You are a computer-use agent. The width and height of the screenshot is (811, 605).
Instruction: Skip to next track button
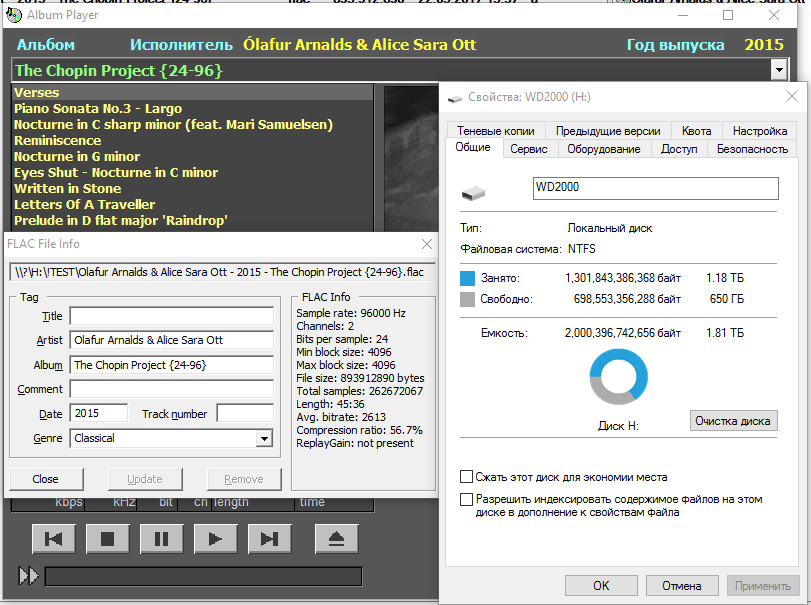coord(269,539)
